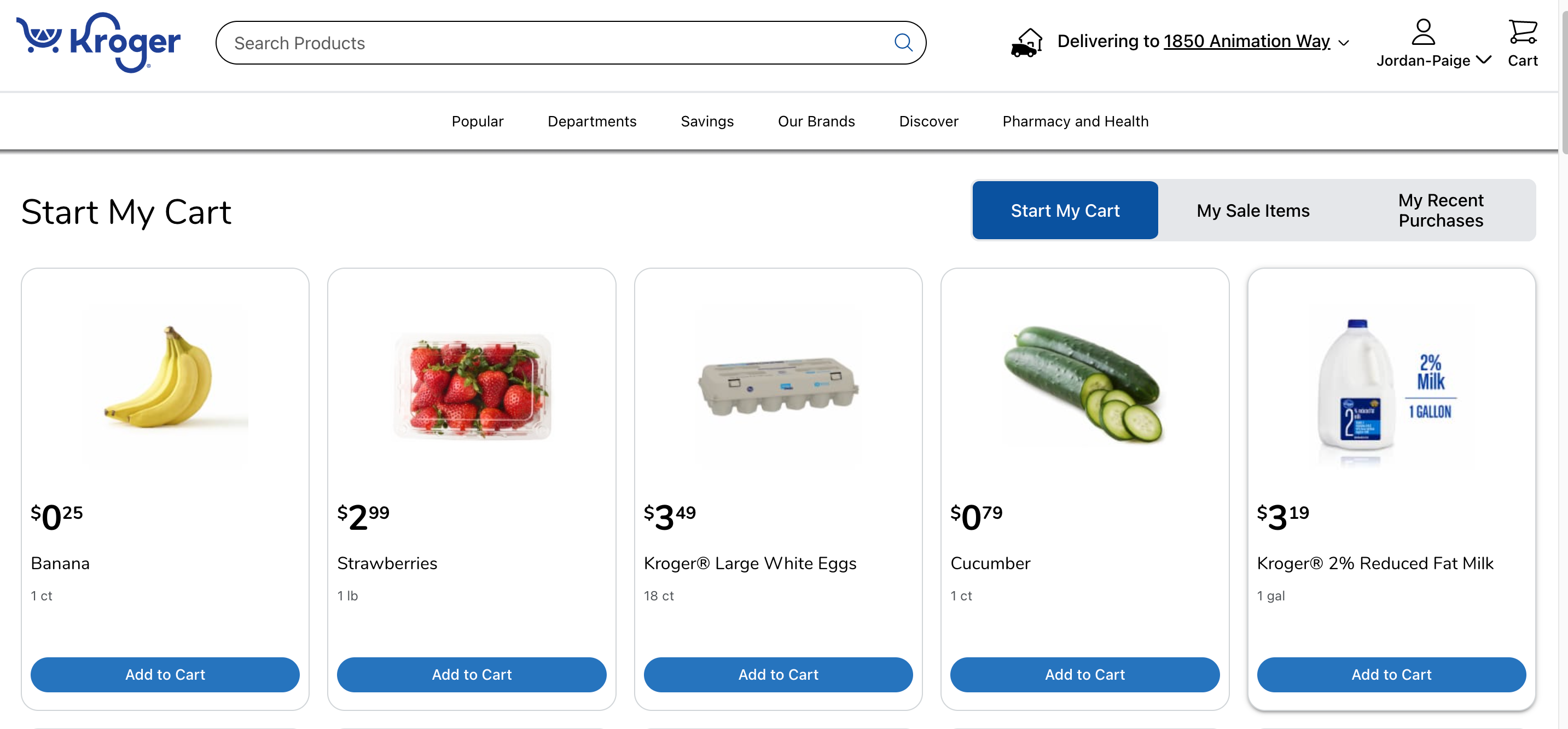Open the Pharmacy and Health menu

click(x=1075, y=121)
